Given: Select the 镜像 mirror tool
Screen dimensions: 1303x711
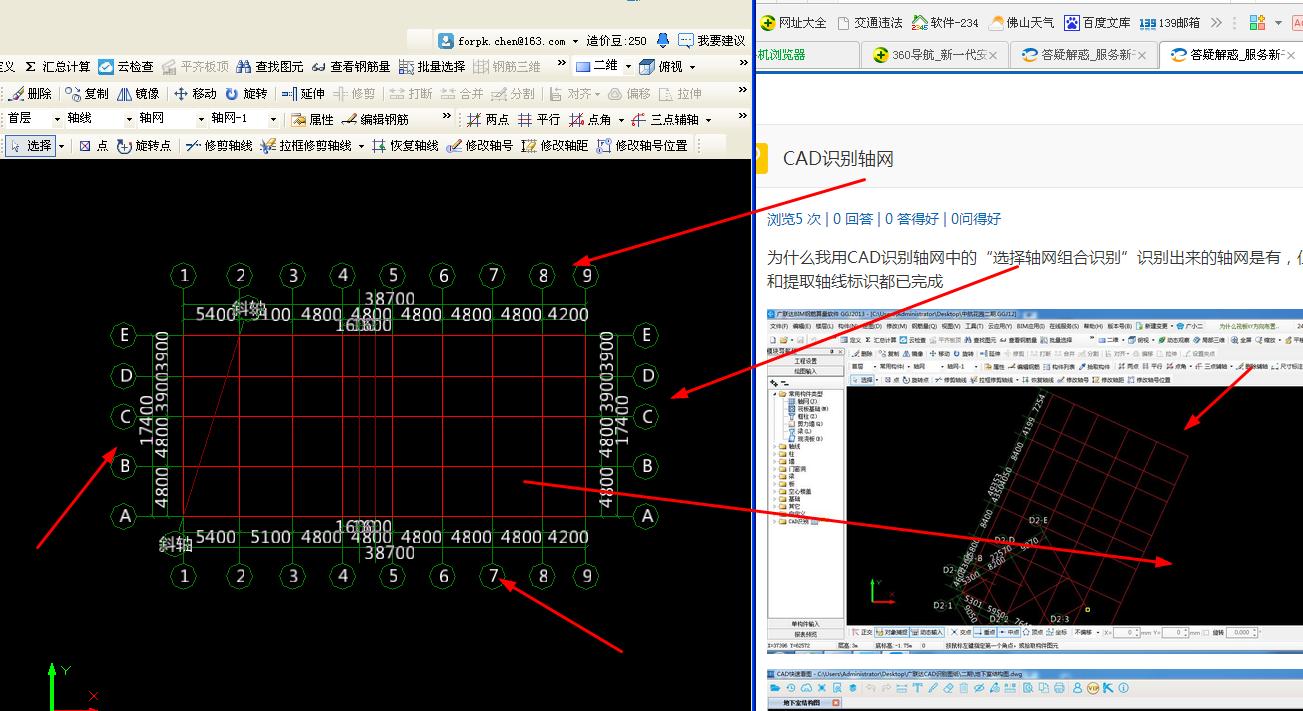Looking at the screenshot, I should [138, 93].
